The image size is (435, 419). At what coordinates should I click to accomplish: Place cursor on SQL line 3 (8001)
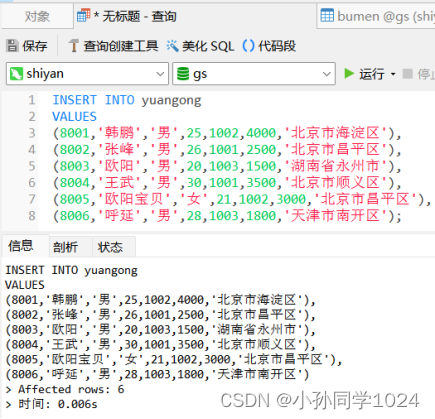(x=227, y=133)
